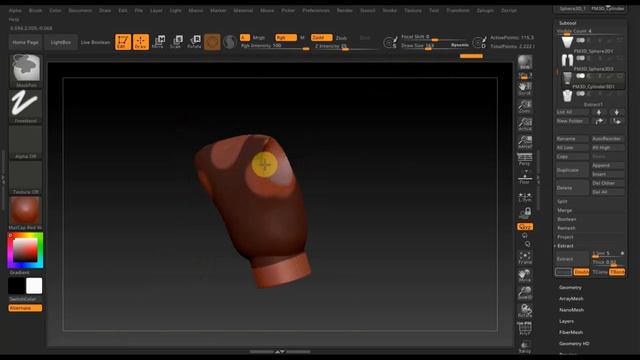The width and height of the screenshot is (640, 360).
Task: Click the subtool Rename button
Action: 572,139
